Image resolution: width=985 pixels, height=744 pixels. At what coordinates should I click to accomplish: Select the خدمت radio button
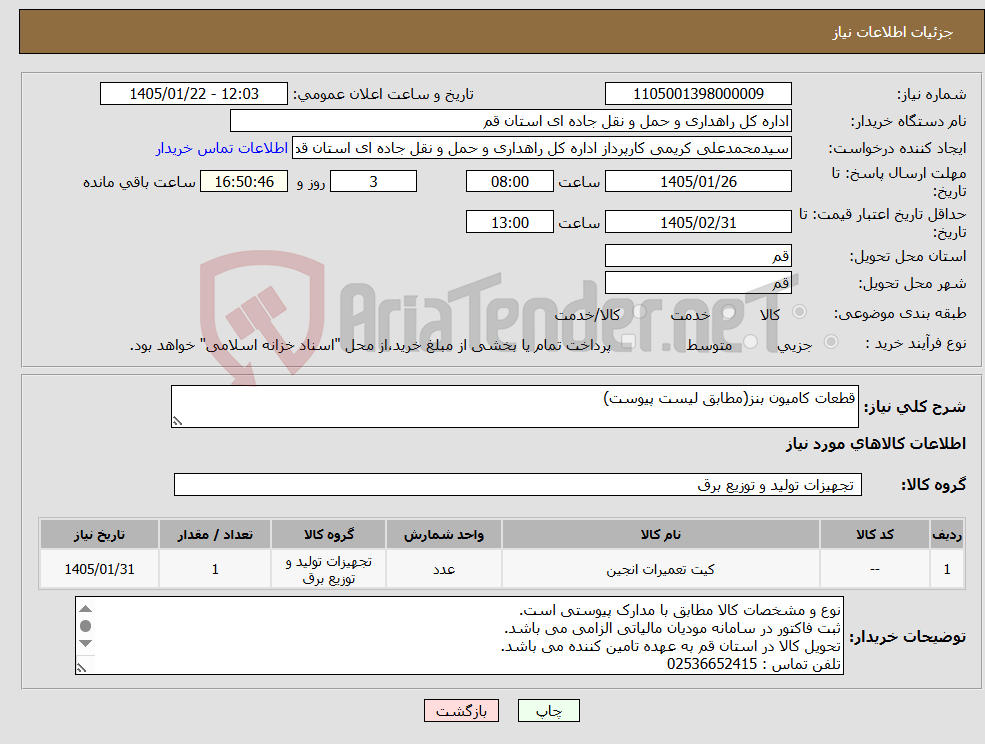tap(728, 312)
